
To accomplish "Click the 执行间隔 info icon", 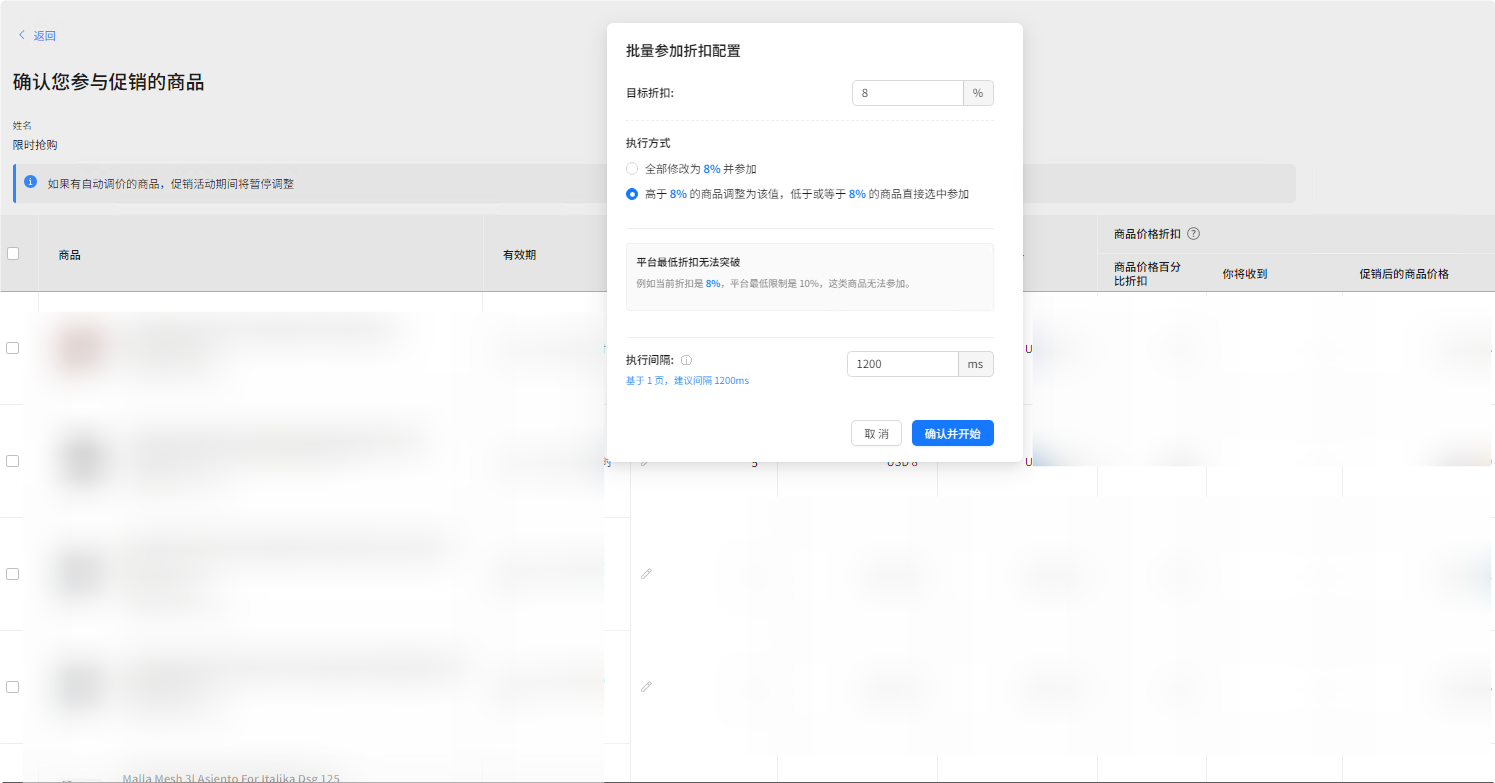I will pos(686,360).
